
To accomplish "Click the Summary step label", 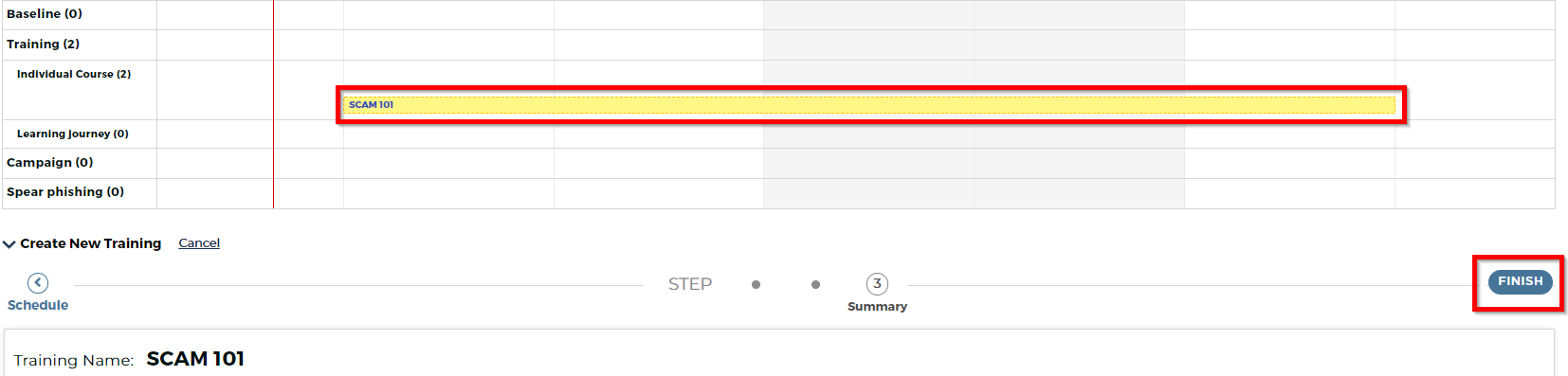I will (x=877, y=307).
